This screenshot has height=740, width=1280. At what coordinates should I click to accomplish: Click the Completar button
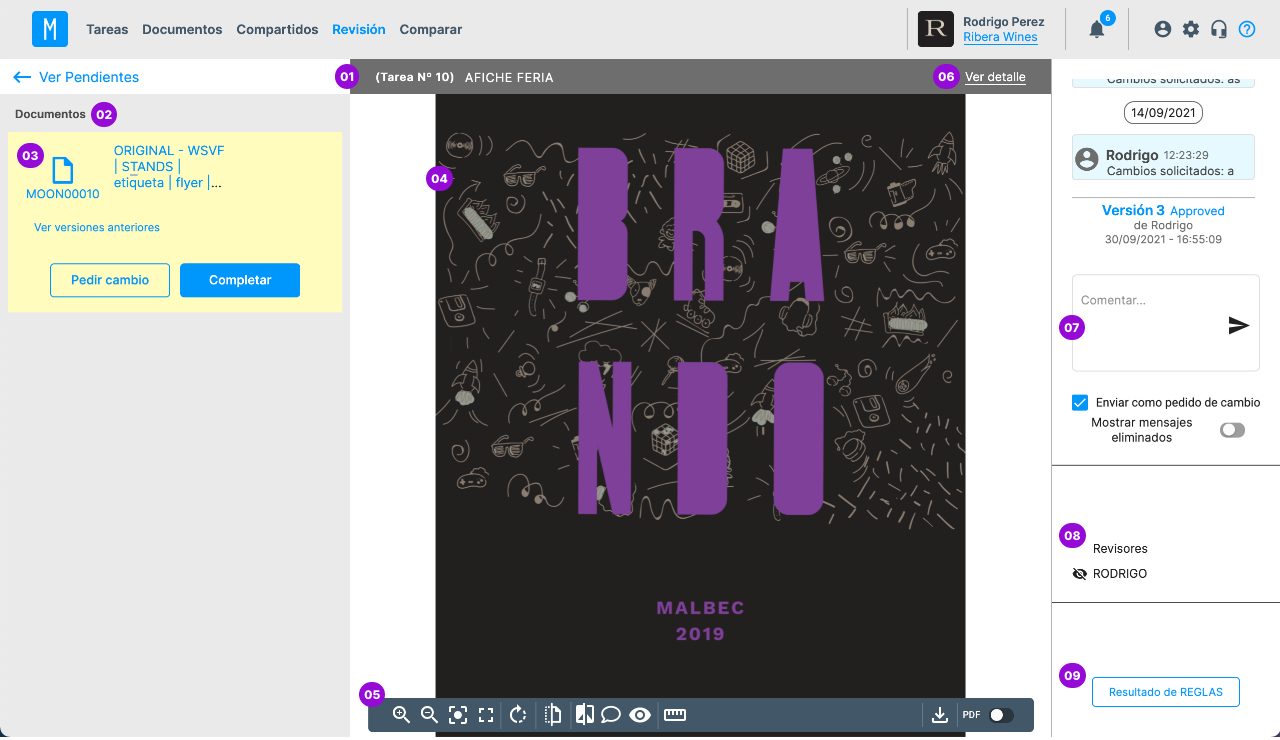coord(240,280)
